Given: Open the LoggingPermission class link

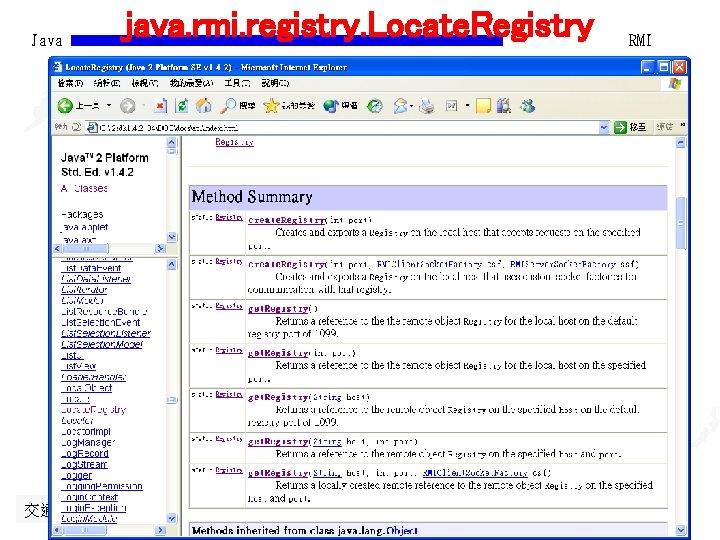Looking at the screenshot, I should (x=101, y=486).
